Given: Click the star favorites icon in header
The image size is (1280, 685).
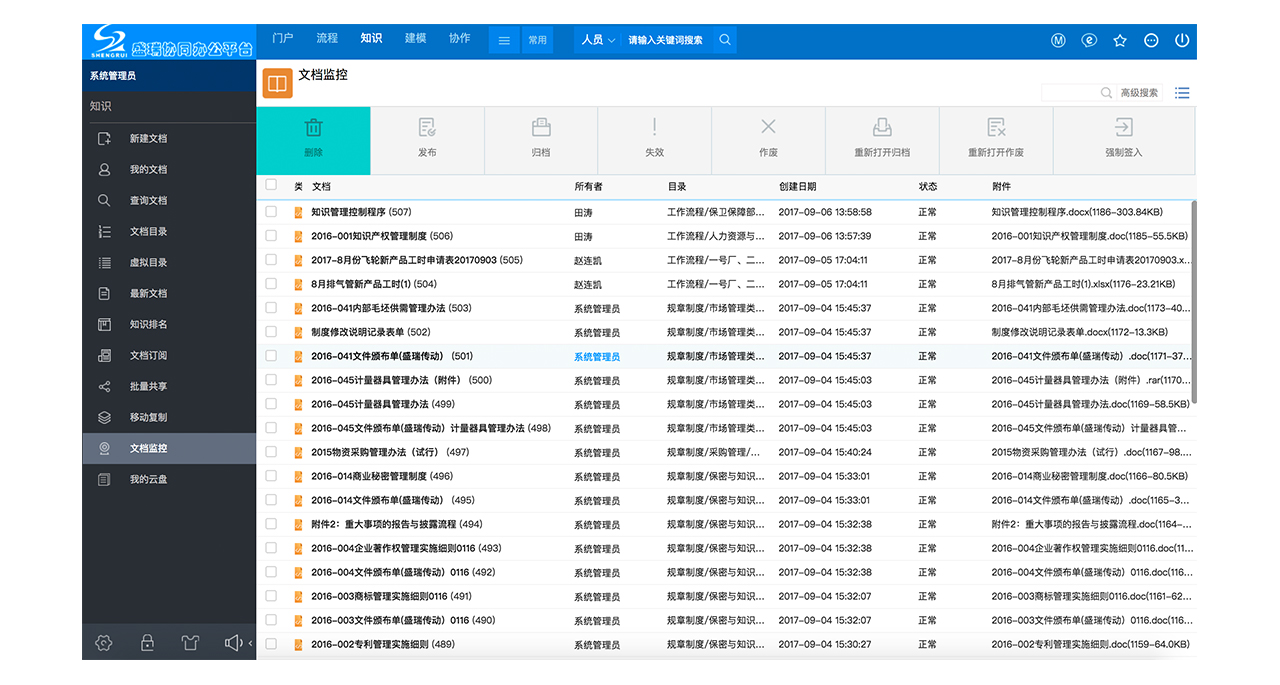Looking at the screenshot, I should [x=1120, y=41].
